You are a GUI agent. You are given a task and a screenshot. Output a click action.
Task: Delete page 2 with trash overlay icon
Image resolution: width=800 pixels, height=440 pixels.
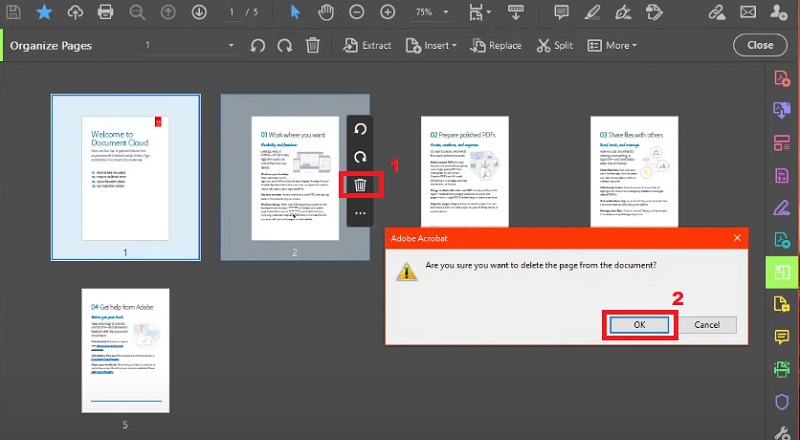(x=360, y=185)
